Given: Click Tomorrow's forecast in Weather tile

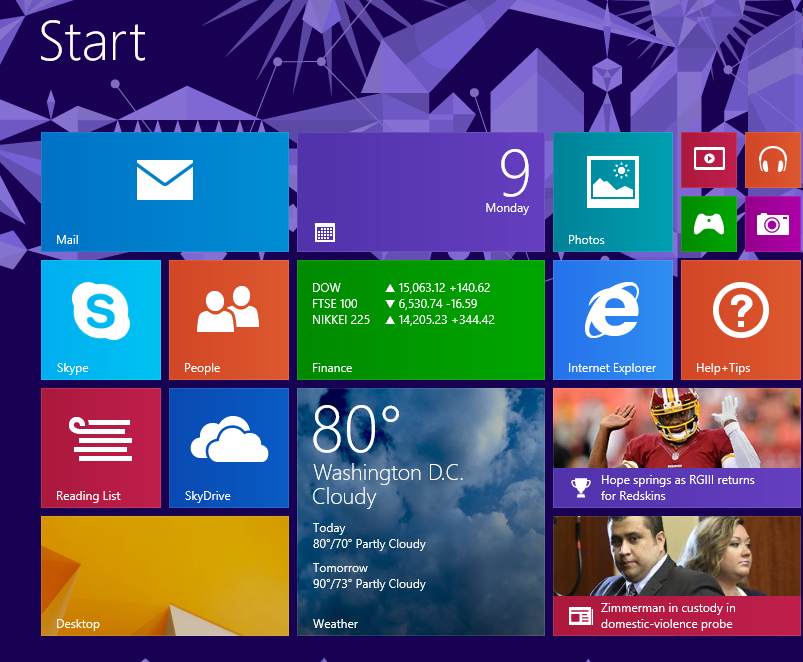Looking at the screenshot, I should click(369, 576).
